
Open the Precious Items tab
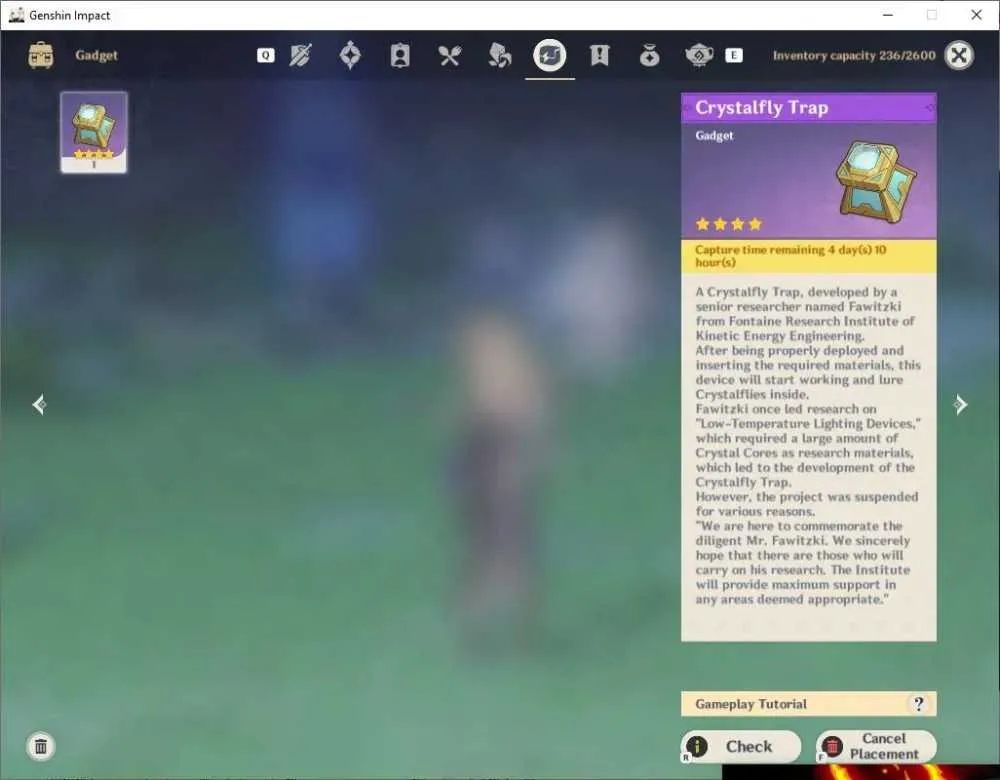tap(649, 55)
